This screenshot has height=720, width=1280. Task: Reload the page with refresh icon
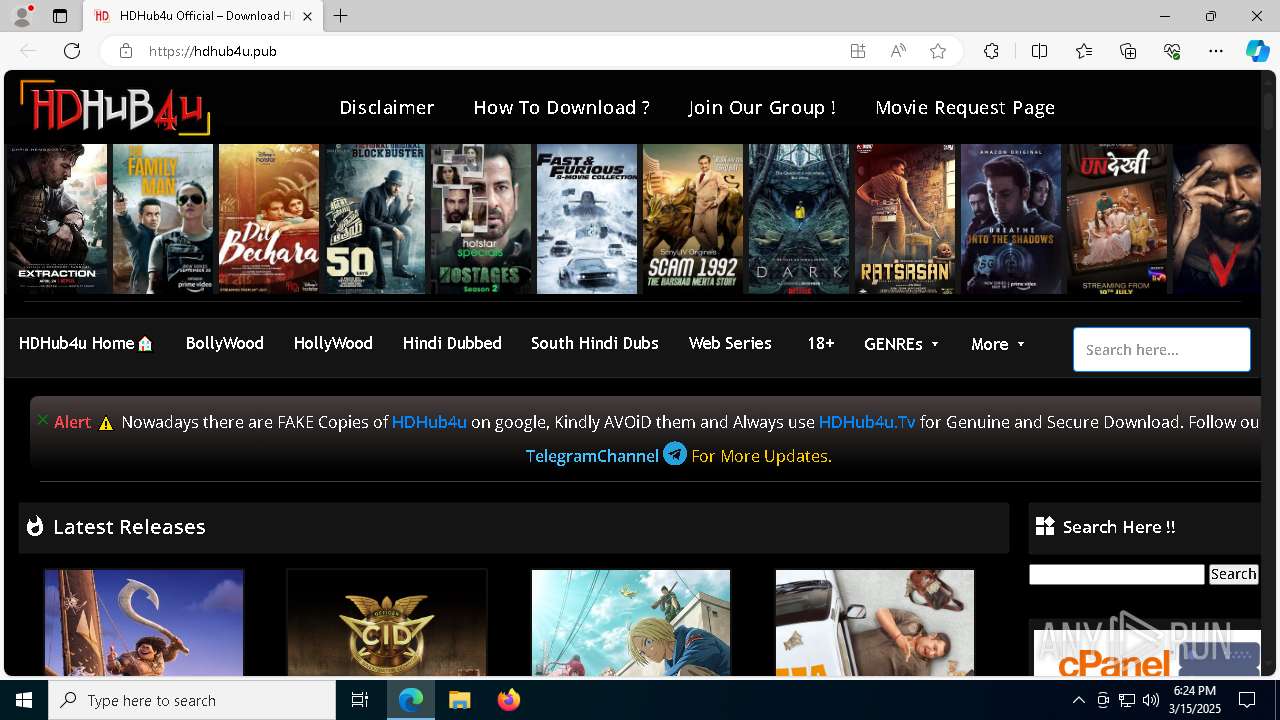72,51
